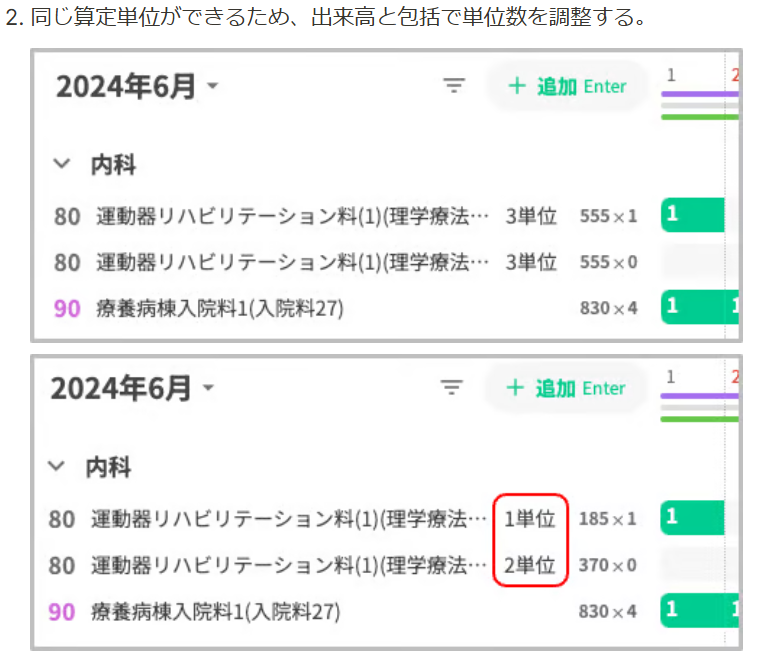764x664 pixels.
Task: Click the highlighted 1単位 cell
Action: click(530, 518)
